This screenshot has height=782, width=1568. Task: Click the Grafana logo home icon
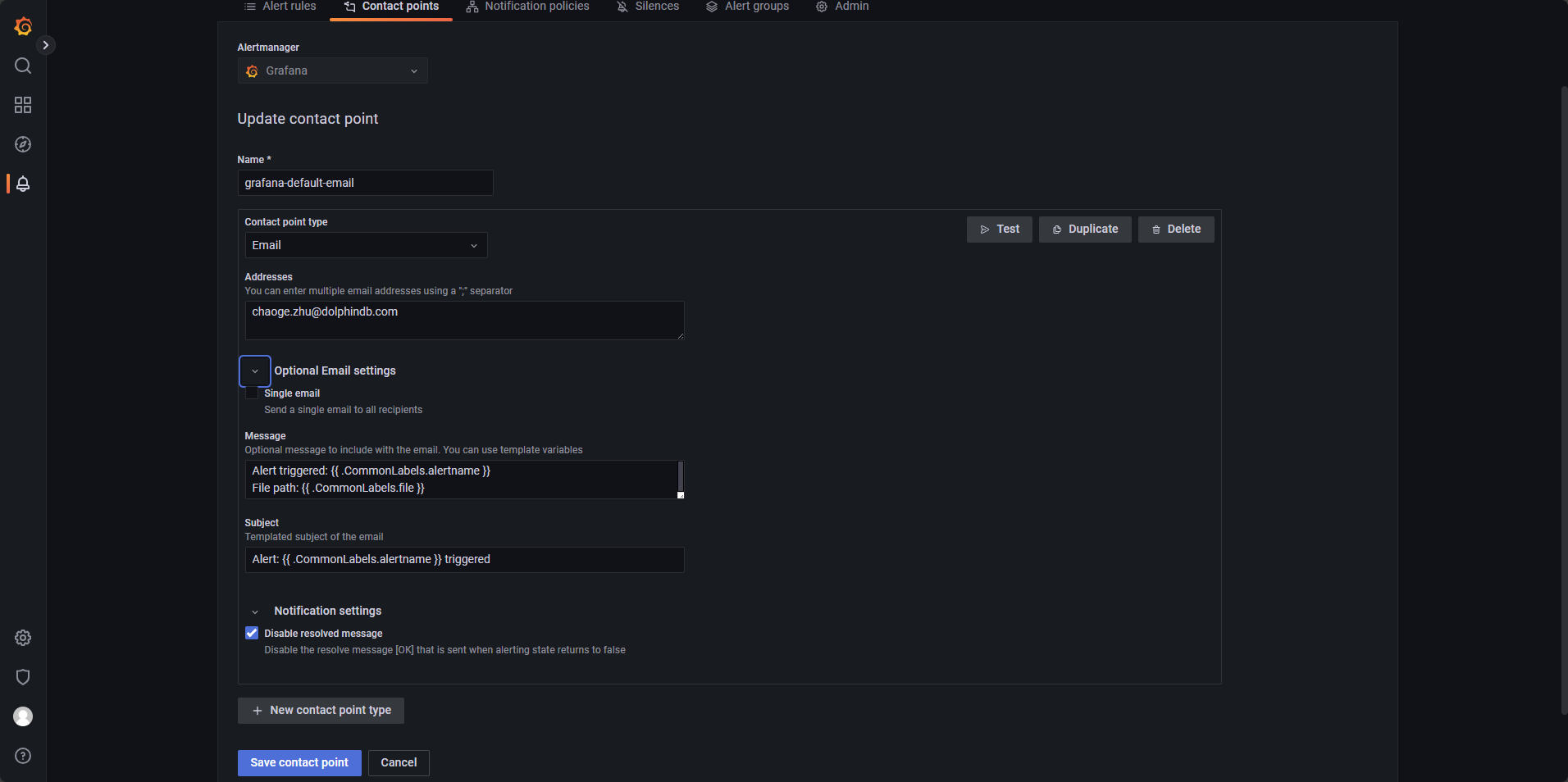click(x=23, y=27)
